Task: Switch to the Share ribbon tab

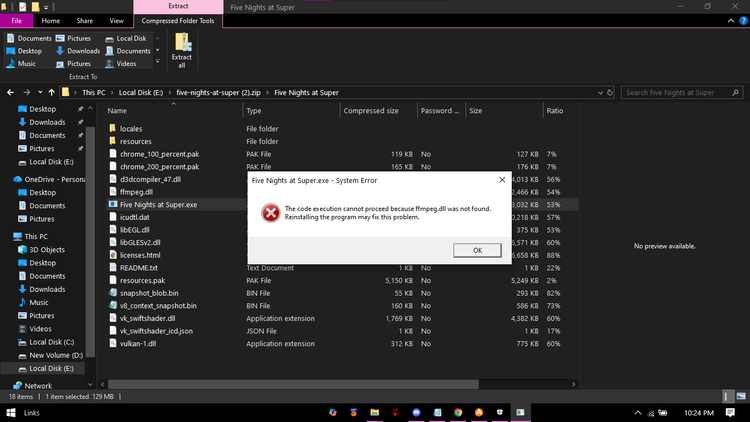Action: click(x=85, y=21)
